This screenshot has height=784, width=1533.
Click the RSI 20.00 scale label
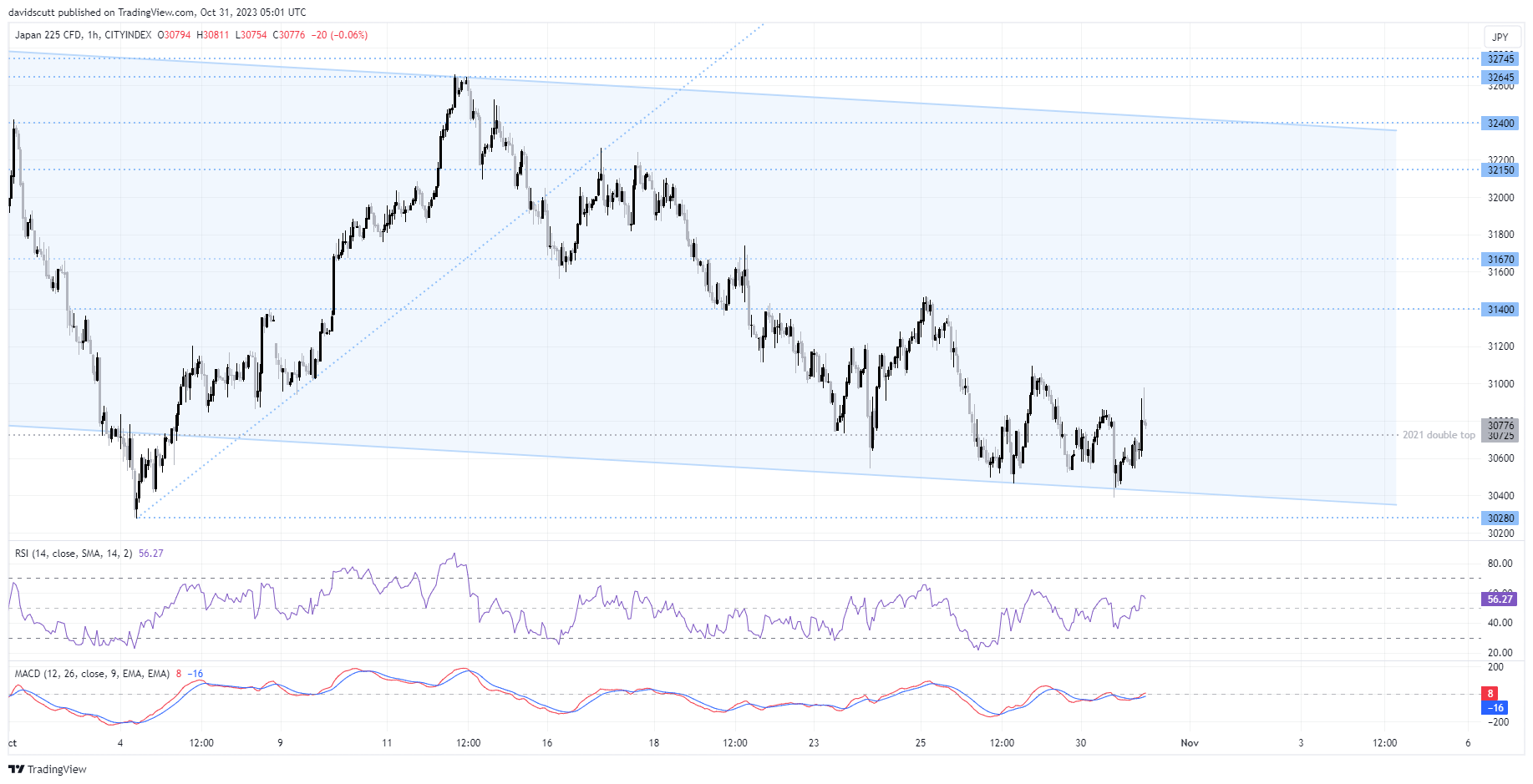coord(1500,653)
